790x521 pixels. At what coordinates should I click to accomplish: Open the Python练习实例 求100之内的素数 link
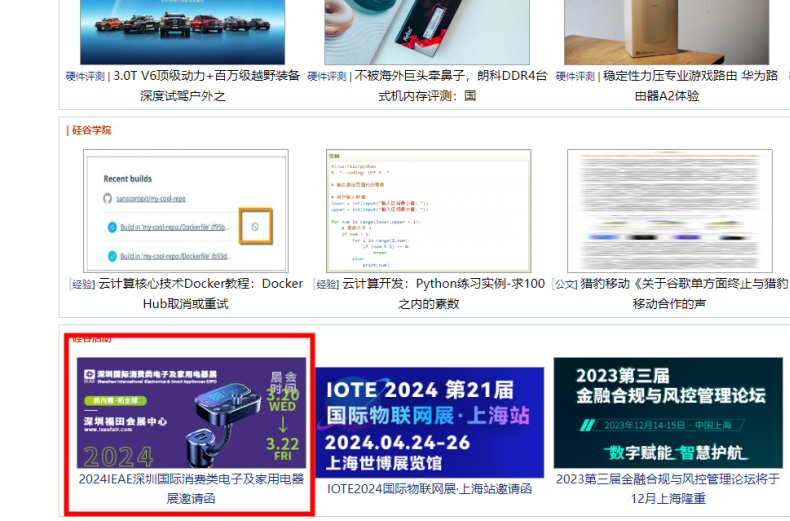click(444, 284)
